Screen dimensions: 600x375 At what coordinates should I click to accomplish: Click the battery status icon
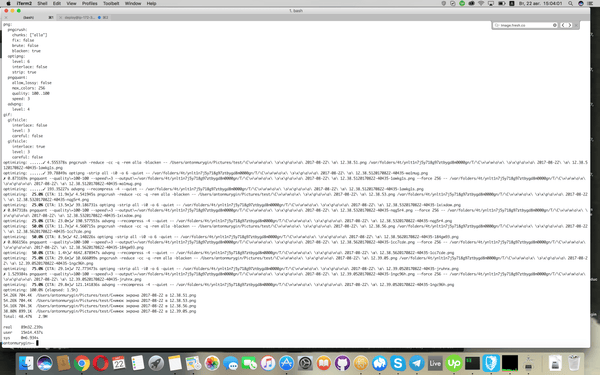tap(501, 3)
